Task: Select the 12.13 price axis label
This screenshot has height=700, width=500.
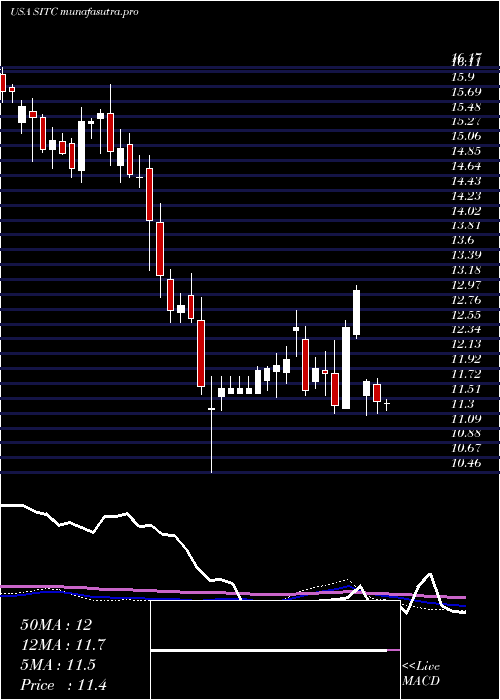Action: [467, 344]
